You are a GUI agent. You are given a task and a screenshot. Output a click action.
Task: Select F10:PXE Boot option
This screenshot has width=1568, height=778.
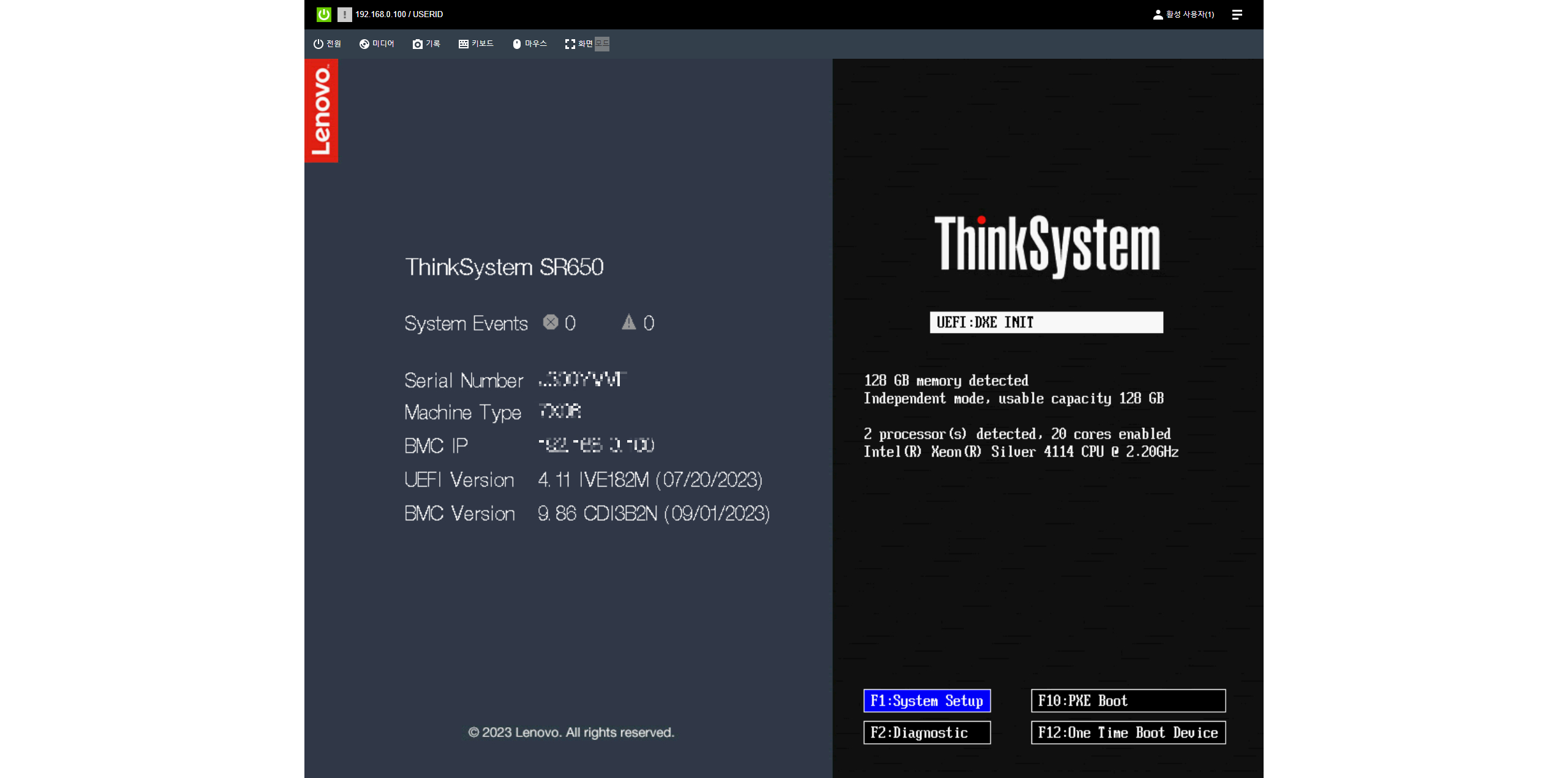tap(1128, 700)
